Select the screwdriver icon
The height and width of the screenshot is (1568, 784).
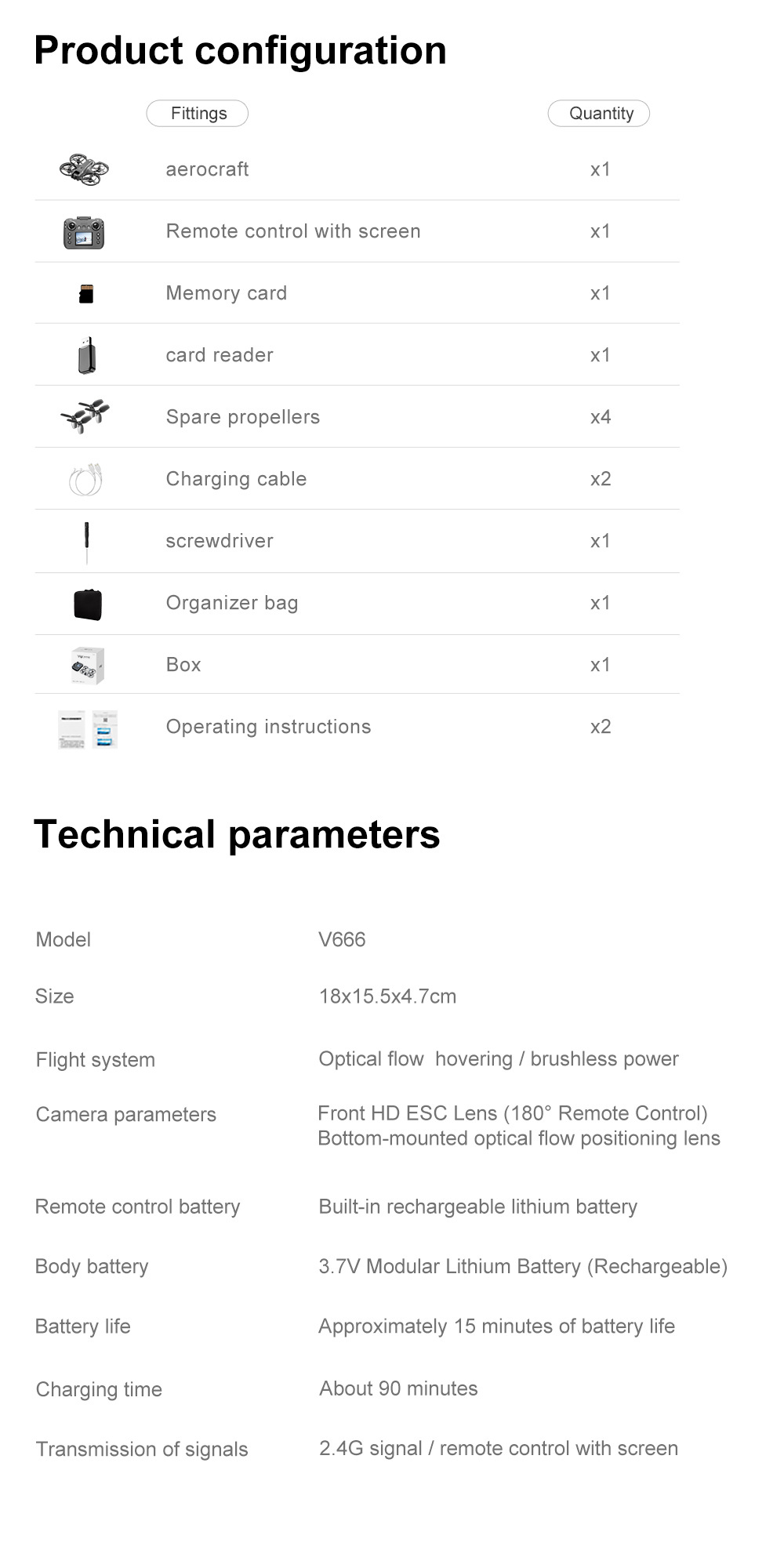coord(87,542)
